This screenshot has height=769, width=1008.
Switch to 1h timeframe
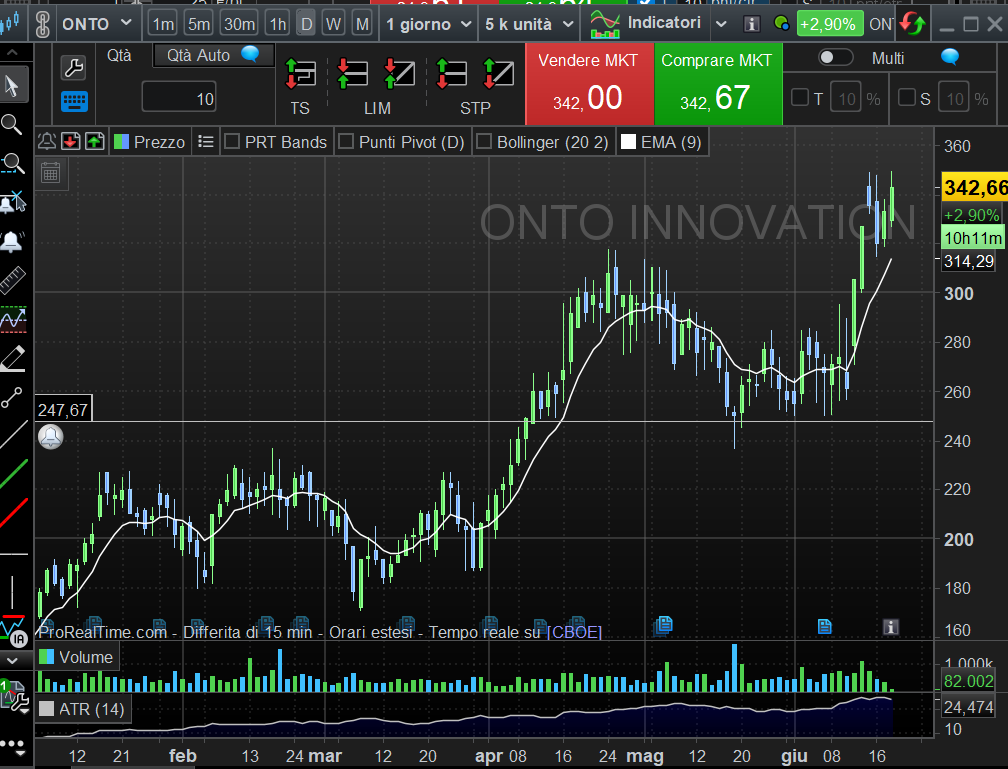coord(277,24)
